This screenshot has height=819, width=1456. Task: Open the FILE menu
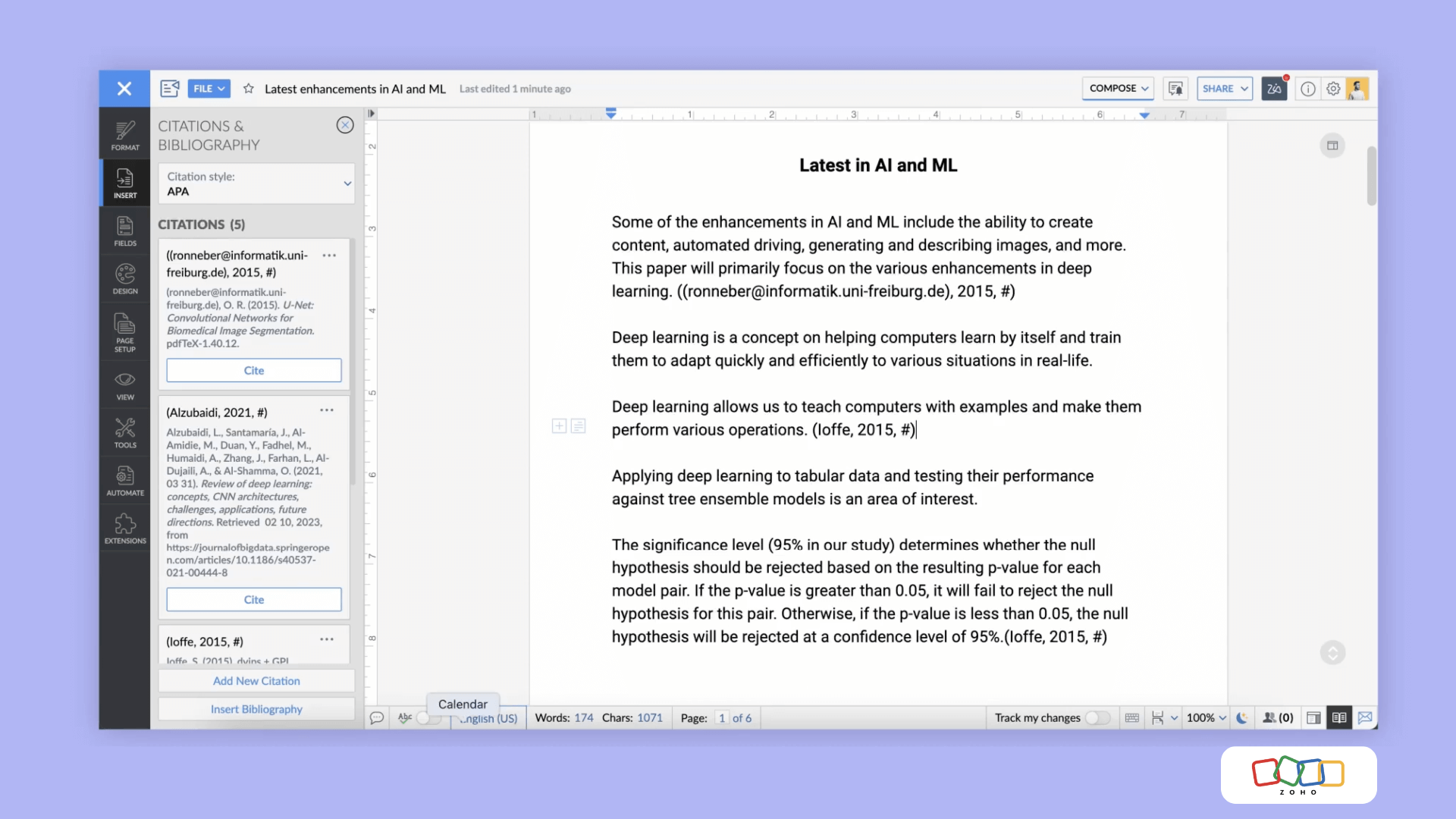pyautogui.click(x=209, y=89)
